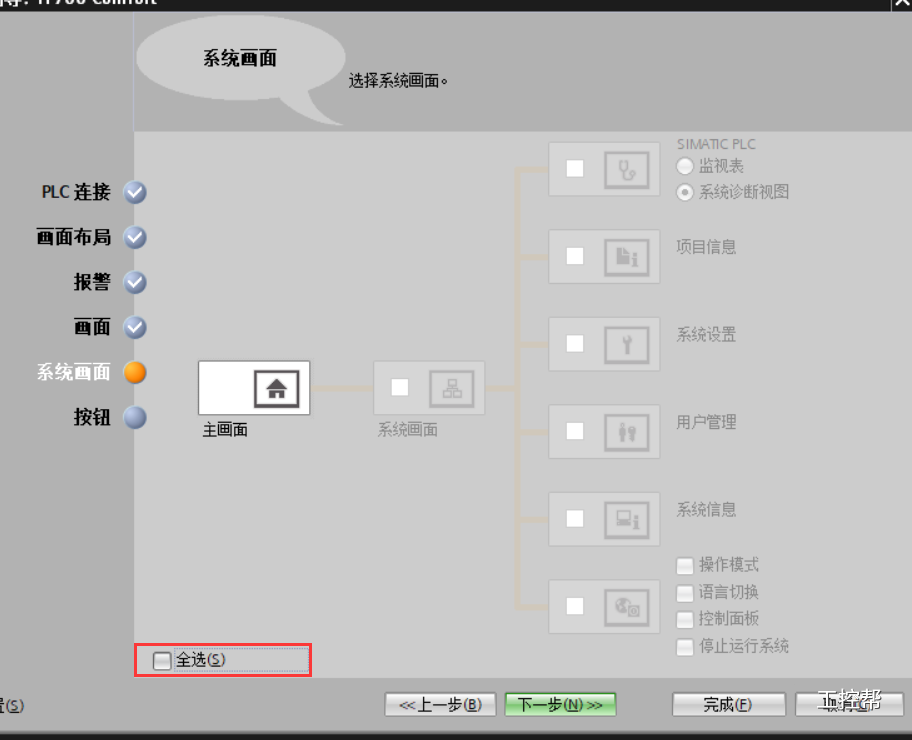Click the orange 系统画面 current step indicator
The height and width of the screenshot is (740, 912).
(135, 372)
